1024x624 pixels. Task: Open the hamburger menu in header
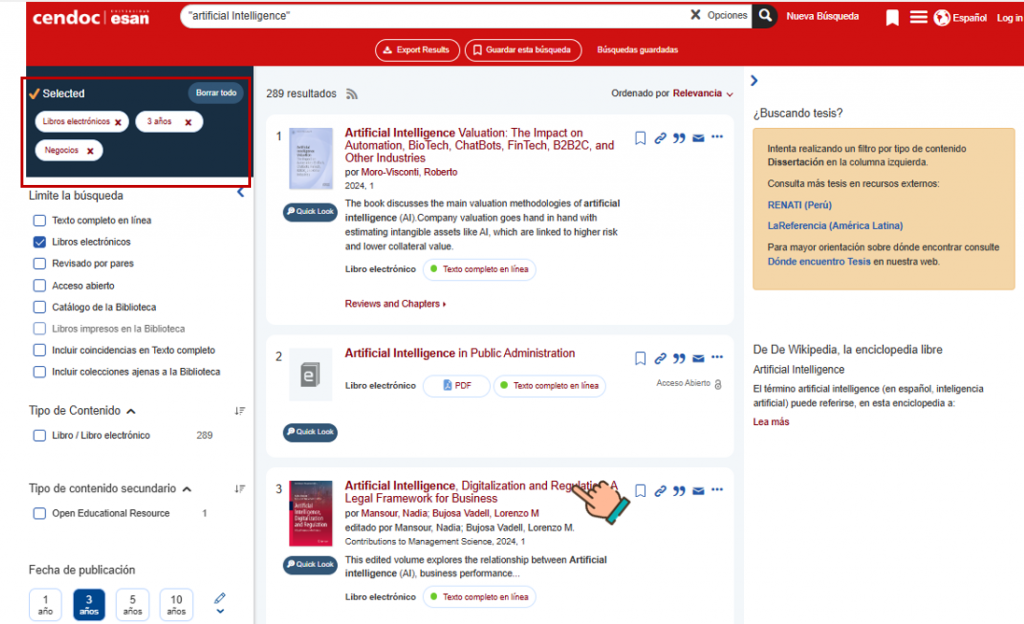coord(918,17)
